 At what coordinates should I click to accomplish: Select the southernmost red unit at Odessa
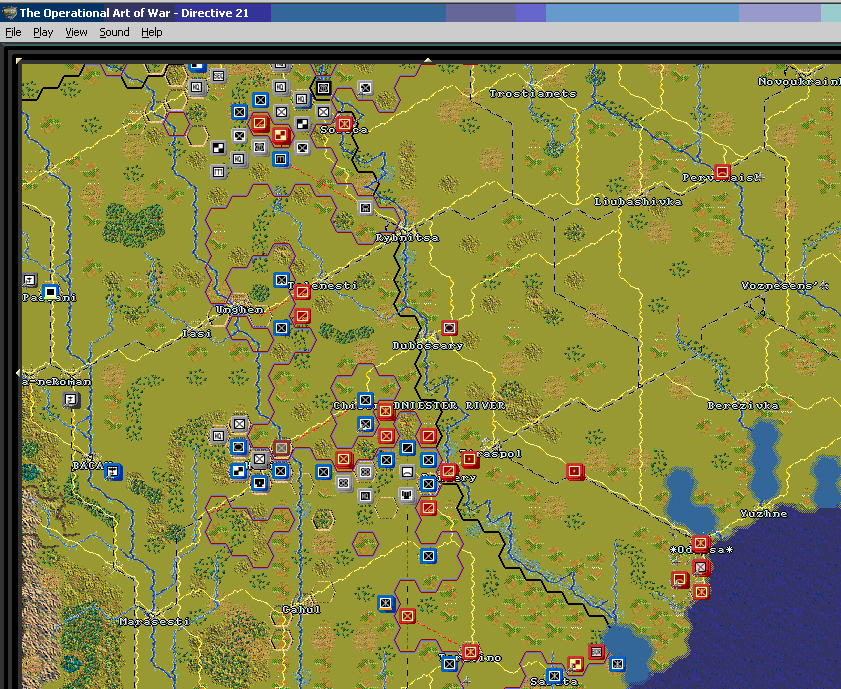coord(701,592)
